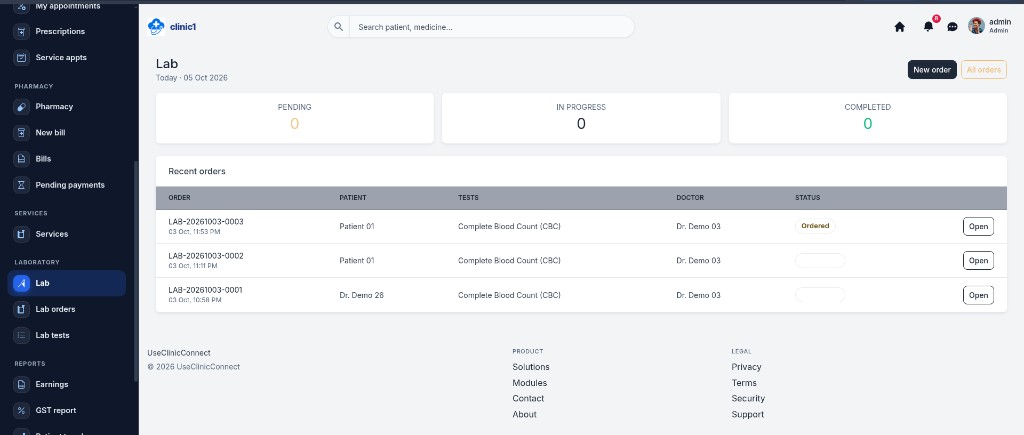Open Pending payments page
This screenshot has height=435, width=1024.
67,185
